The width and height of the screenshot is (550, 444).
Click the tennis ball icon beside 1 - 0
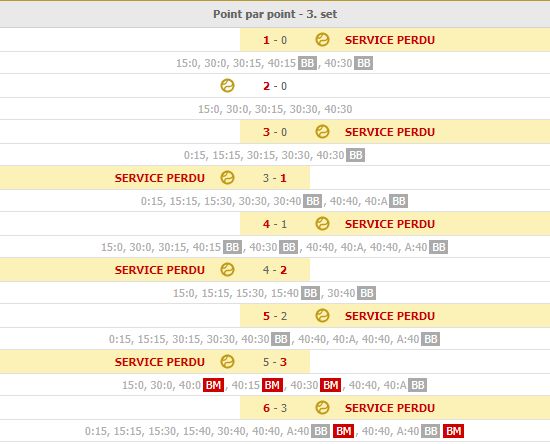pyautogui.click(x=322, y=40)
